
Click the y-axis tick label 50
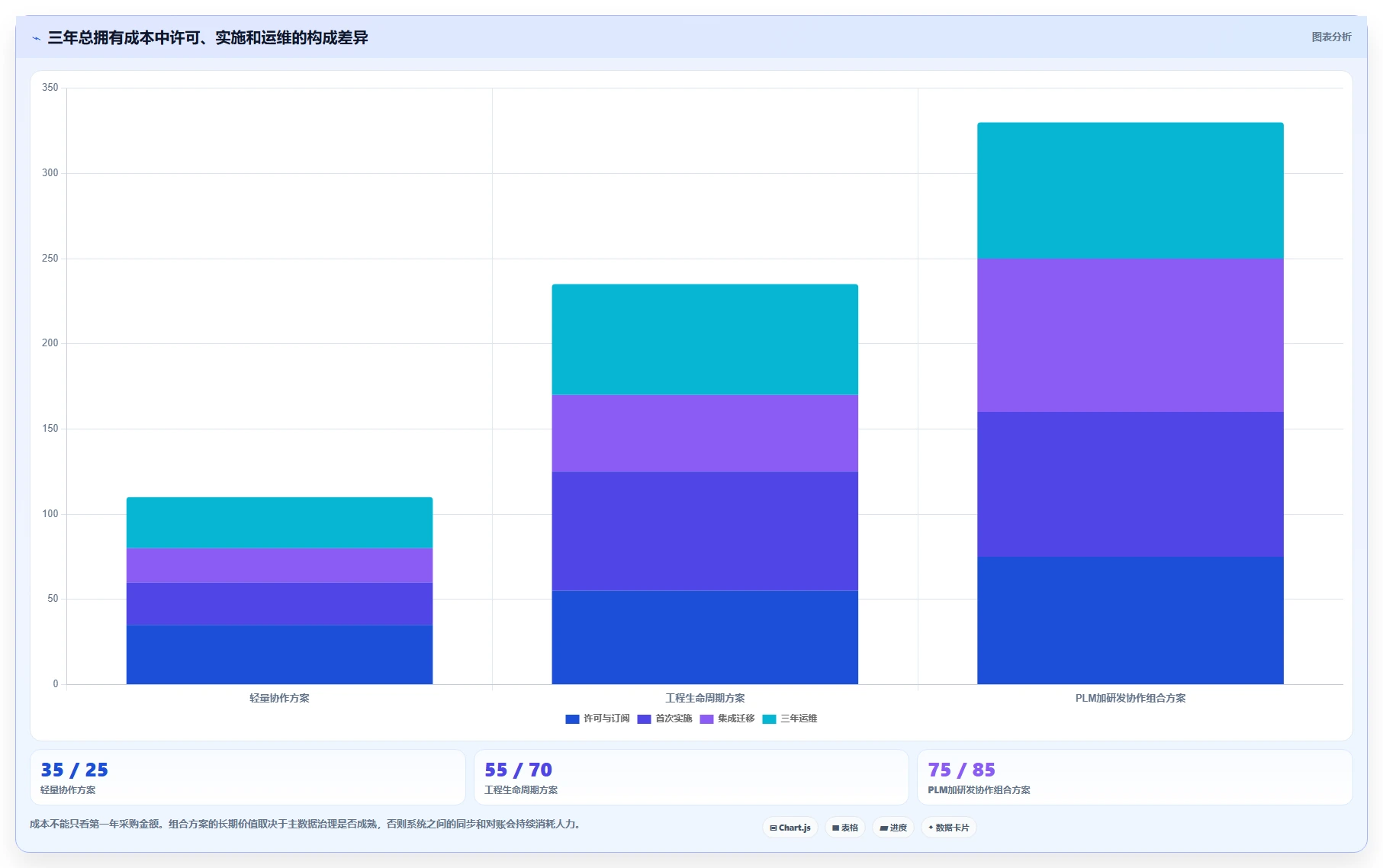pos(53,599)
